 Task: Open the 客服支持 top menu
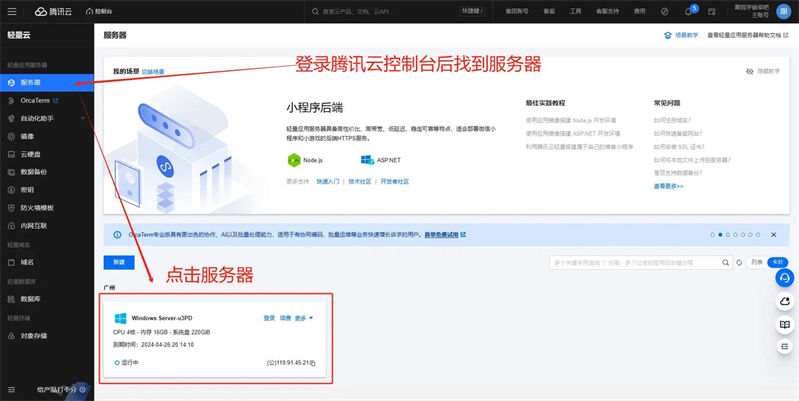pos(607,11)
